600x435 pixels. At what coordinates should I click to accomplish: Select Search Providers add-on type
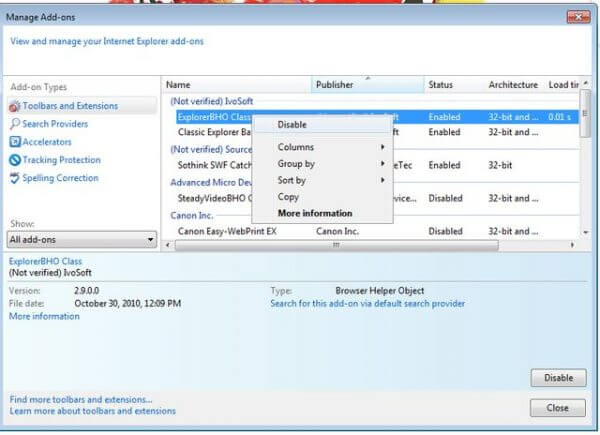click(55, 124)
